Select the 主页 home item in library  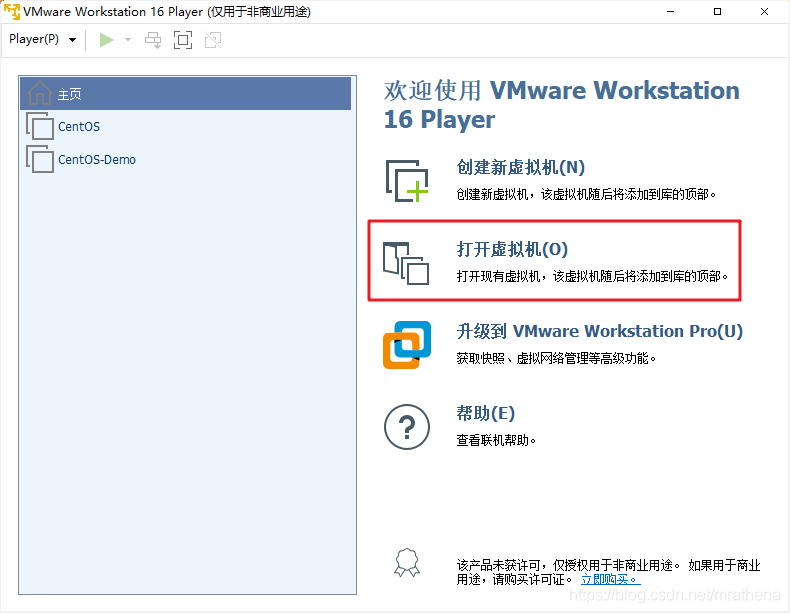185,94
